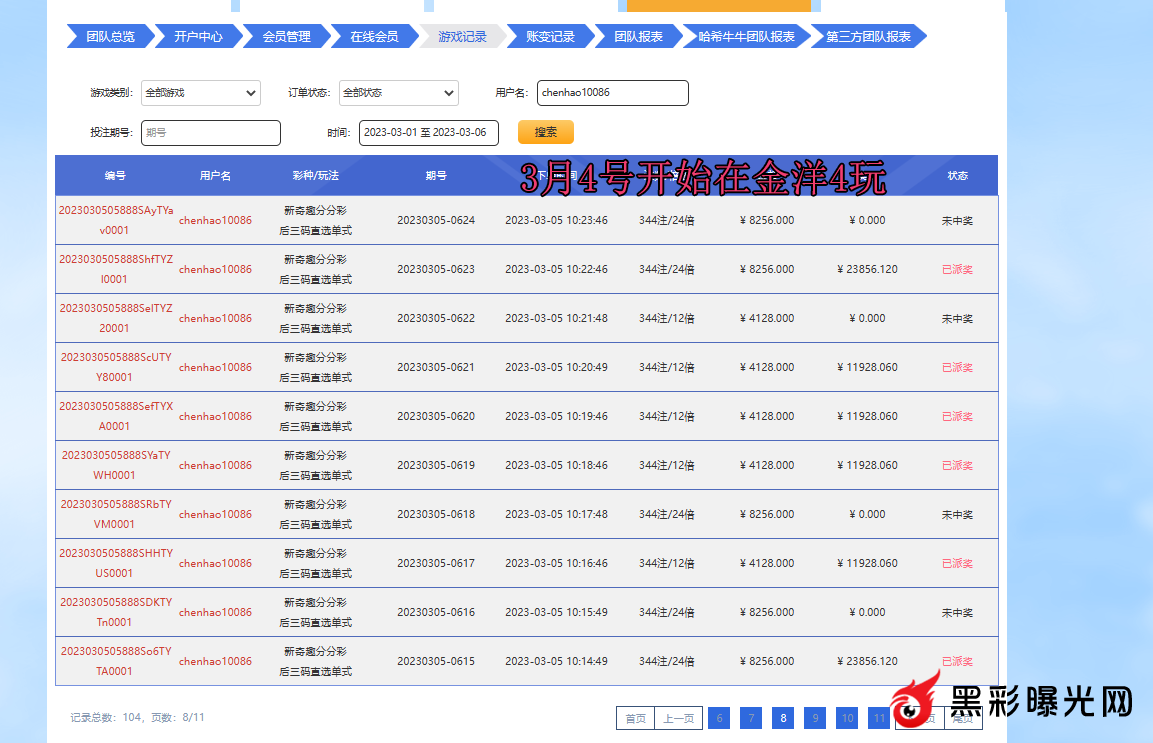Expand the 游戏类别 dropdown
The height and width of the screenshot is (743, 1153).
200,93
